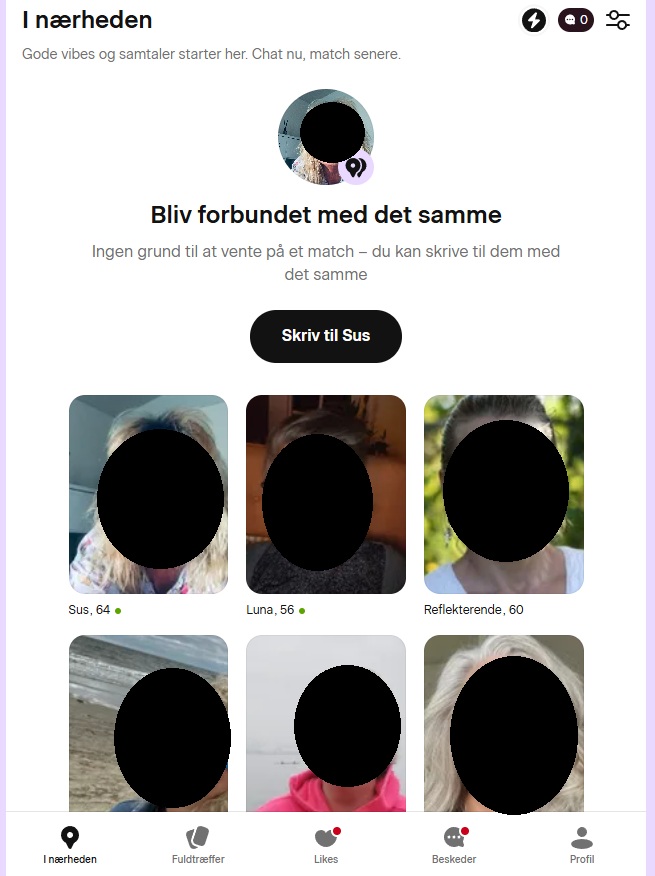
Task: Open the Beskeder tab
Action: (x=454, y=845)
